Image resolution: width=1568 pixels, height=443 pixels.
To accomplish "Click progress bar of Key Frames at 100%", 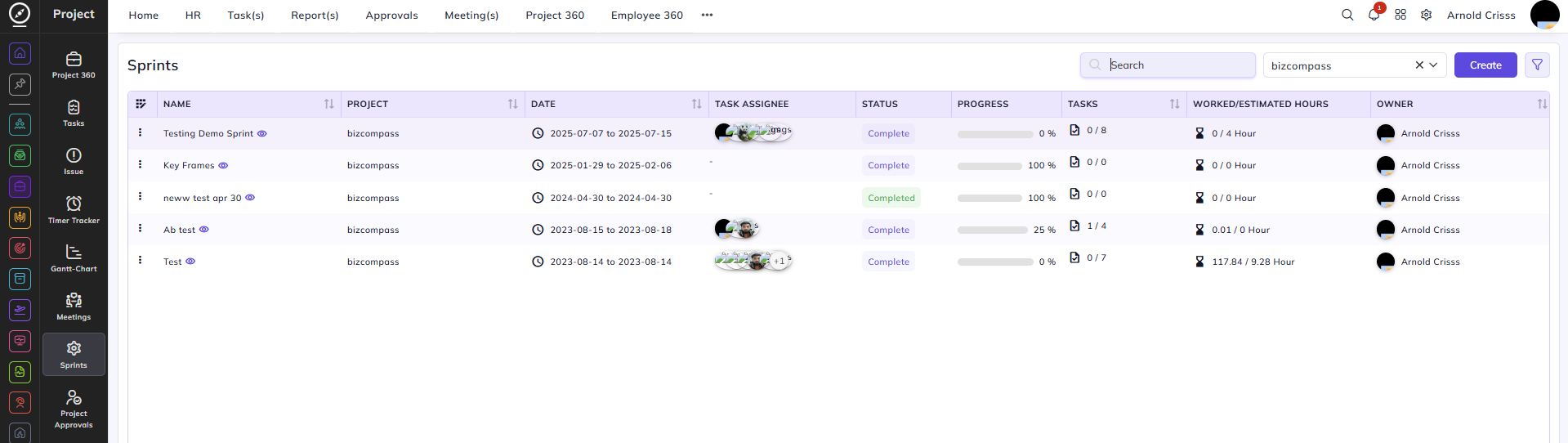I will (x=989, y=165).
